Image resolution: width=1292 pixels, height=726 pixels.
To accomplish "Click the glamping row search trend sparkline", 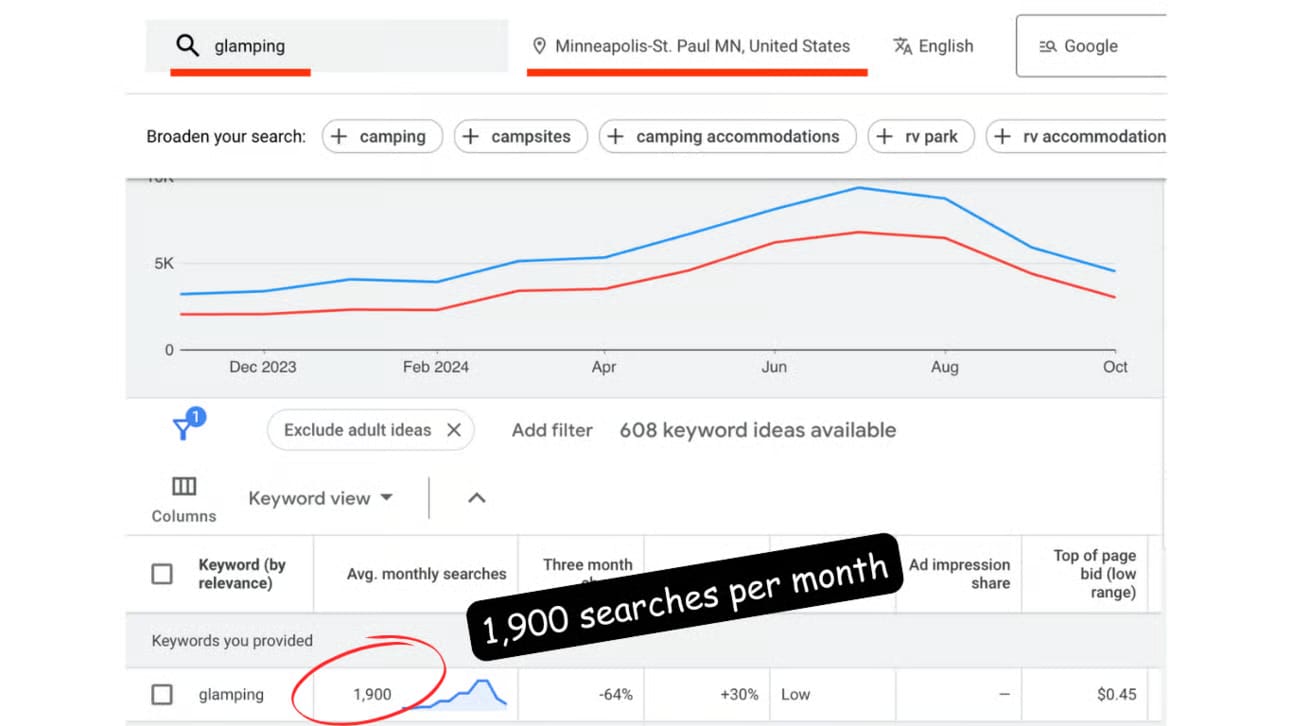I will tap(455, 694).
